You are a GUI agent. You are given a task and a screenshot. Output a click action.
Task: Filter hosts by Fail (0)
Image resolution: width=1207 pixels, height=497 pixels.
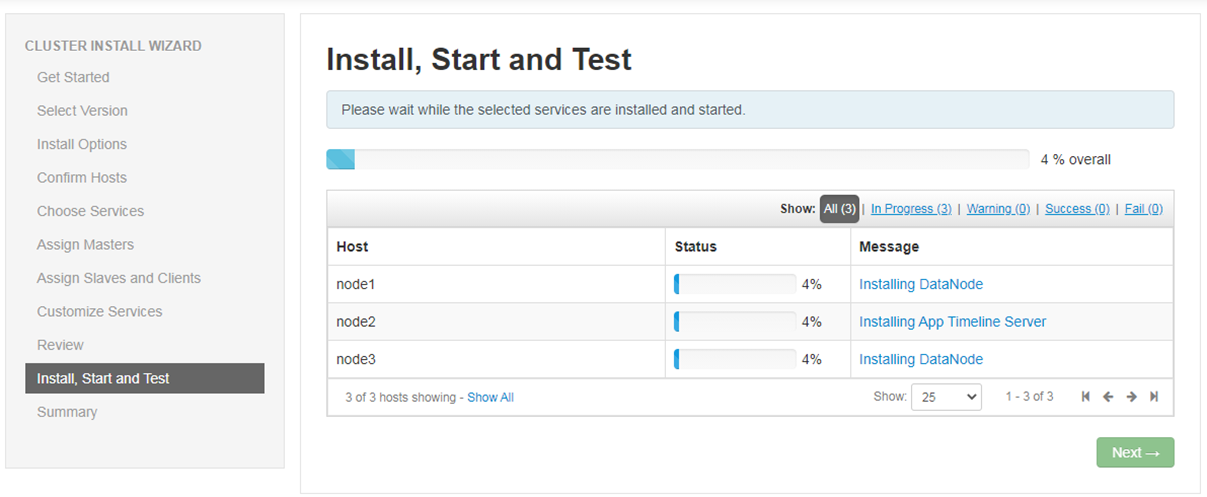point(1143,209)
